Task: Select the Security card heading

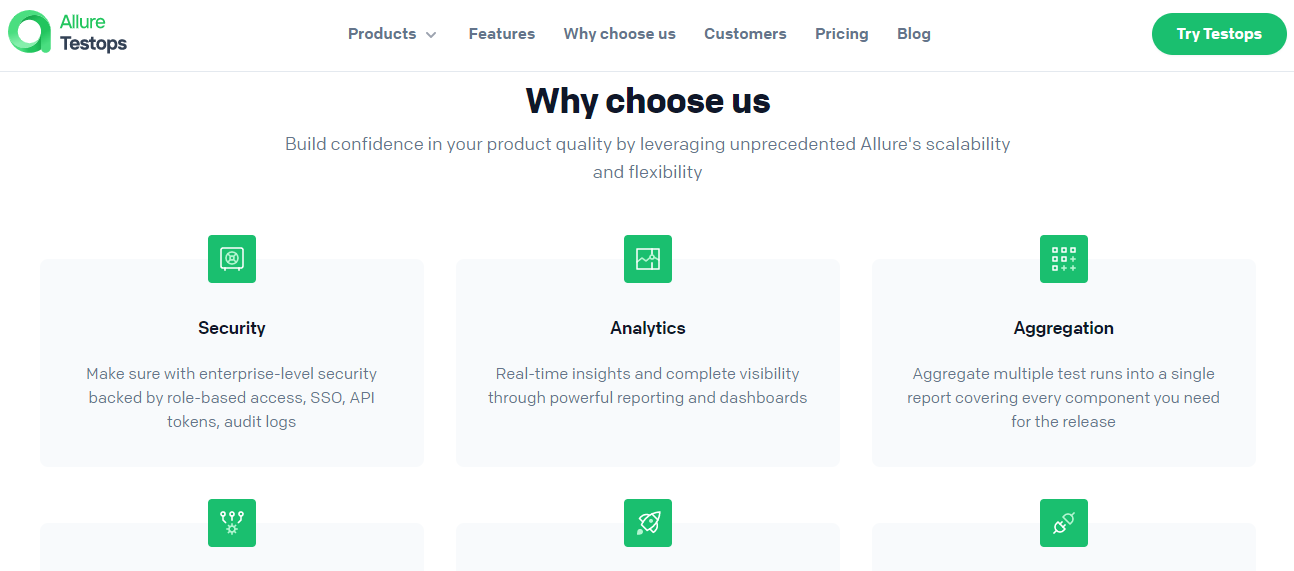Action: point(232,328)
